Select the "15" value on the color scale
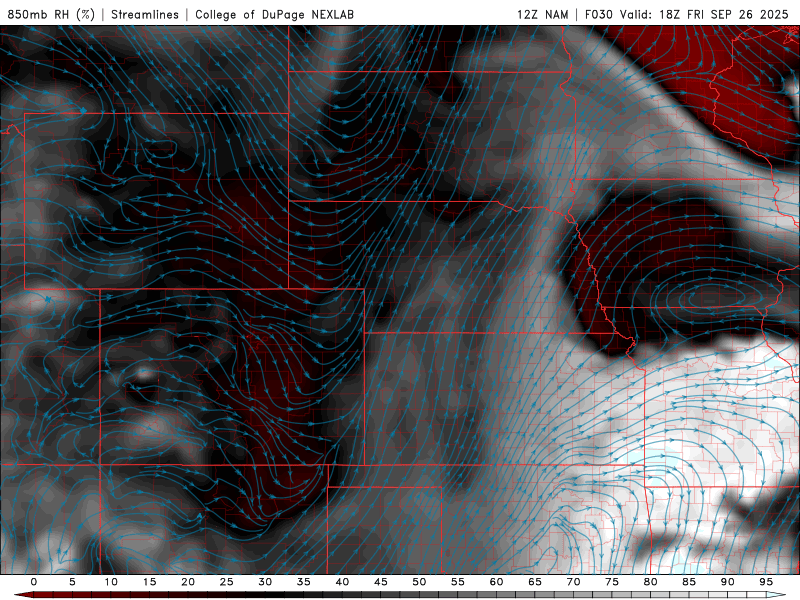Viewport: 800px width, 600px height. tap(149, 582)
